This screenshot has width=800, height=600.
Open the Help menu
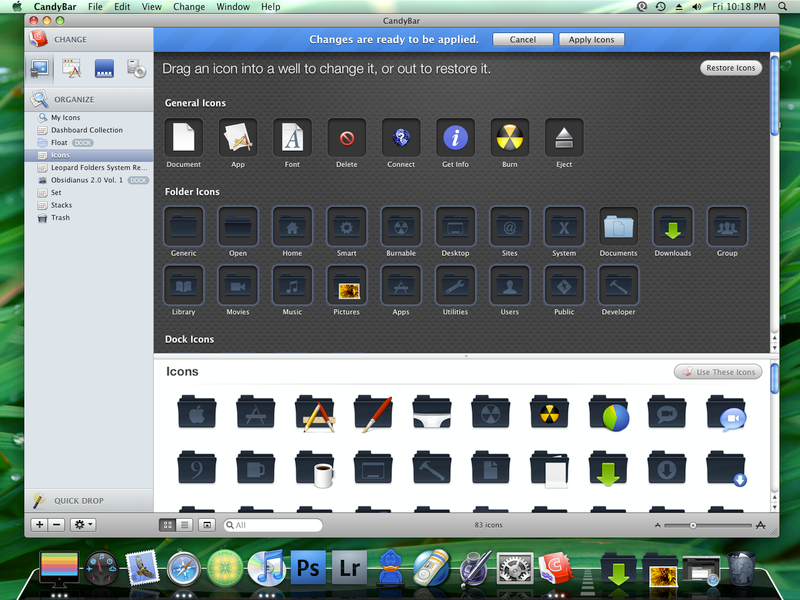tap(270, 7)
